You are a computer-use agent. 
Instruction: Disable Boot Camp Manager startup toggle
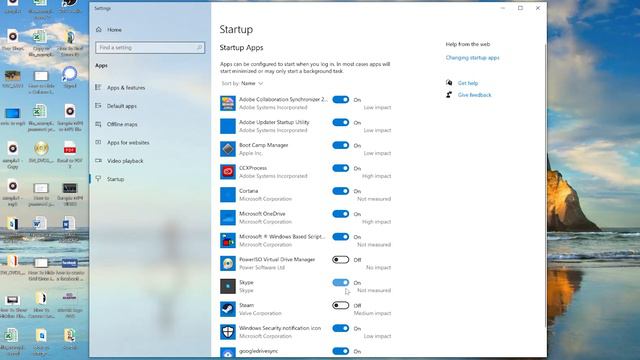(340, 145)
